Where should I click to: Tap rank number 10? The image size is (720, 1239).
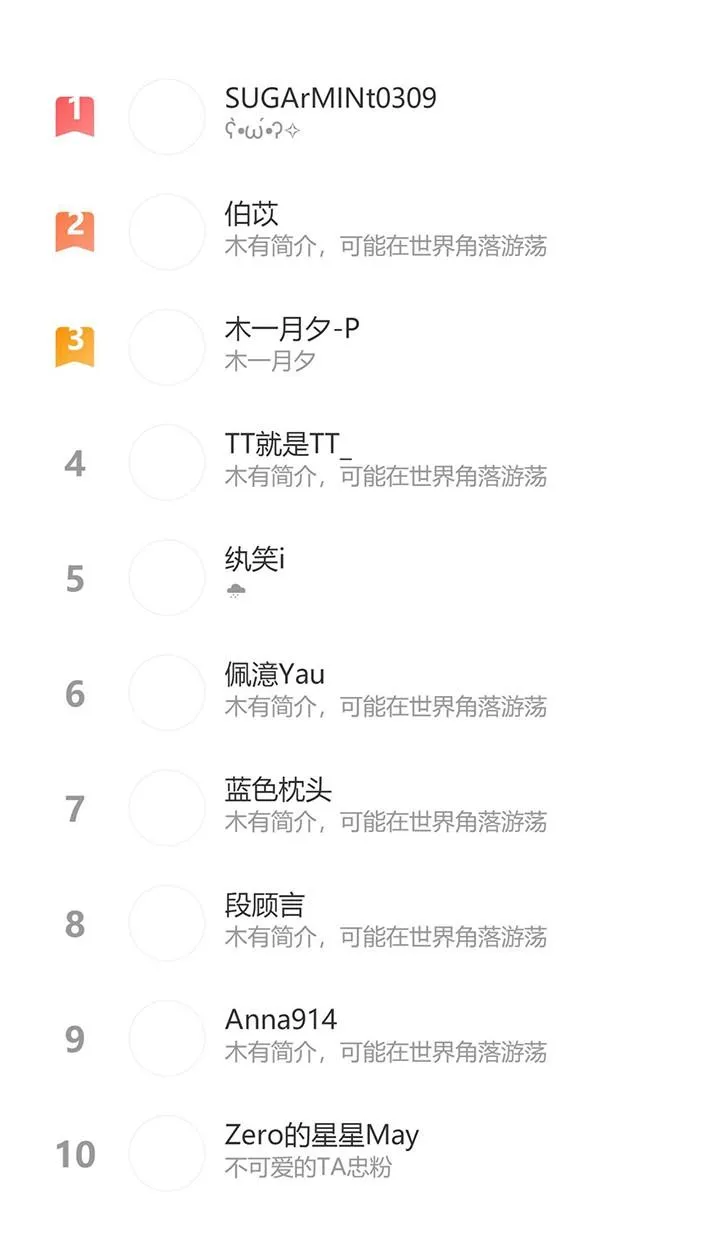[75, 1154]
